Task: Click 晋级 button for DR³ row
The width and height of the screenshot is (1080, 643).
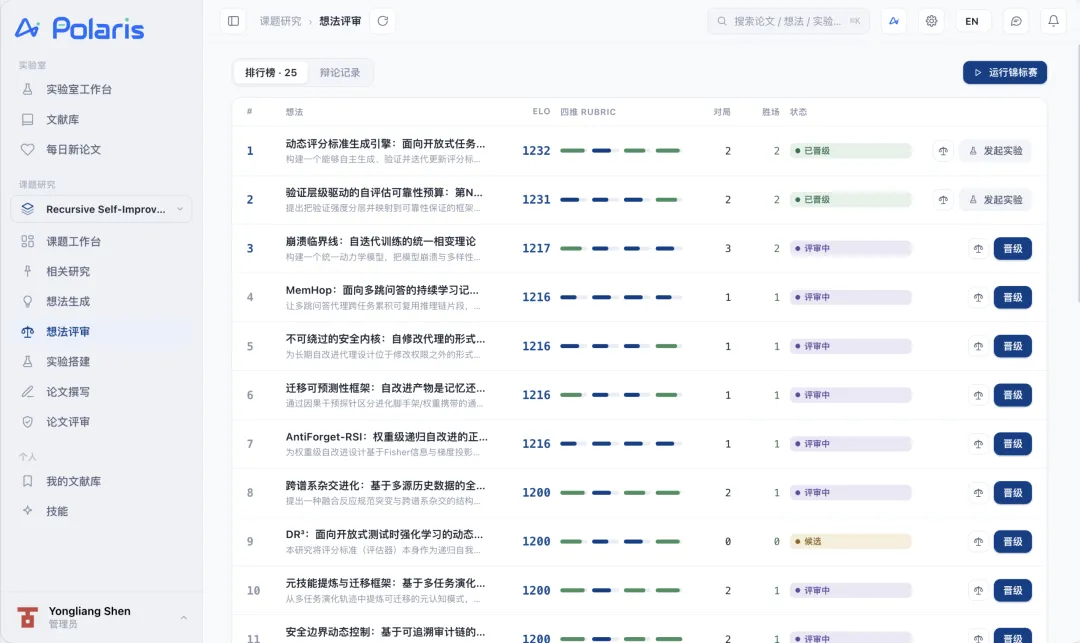Action: tap(1012, 542)
